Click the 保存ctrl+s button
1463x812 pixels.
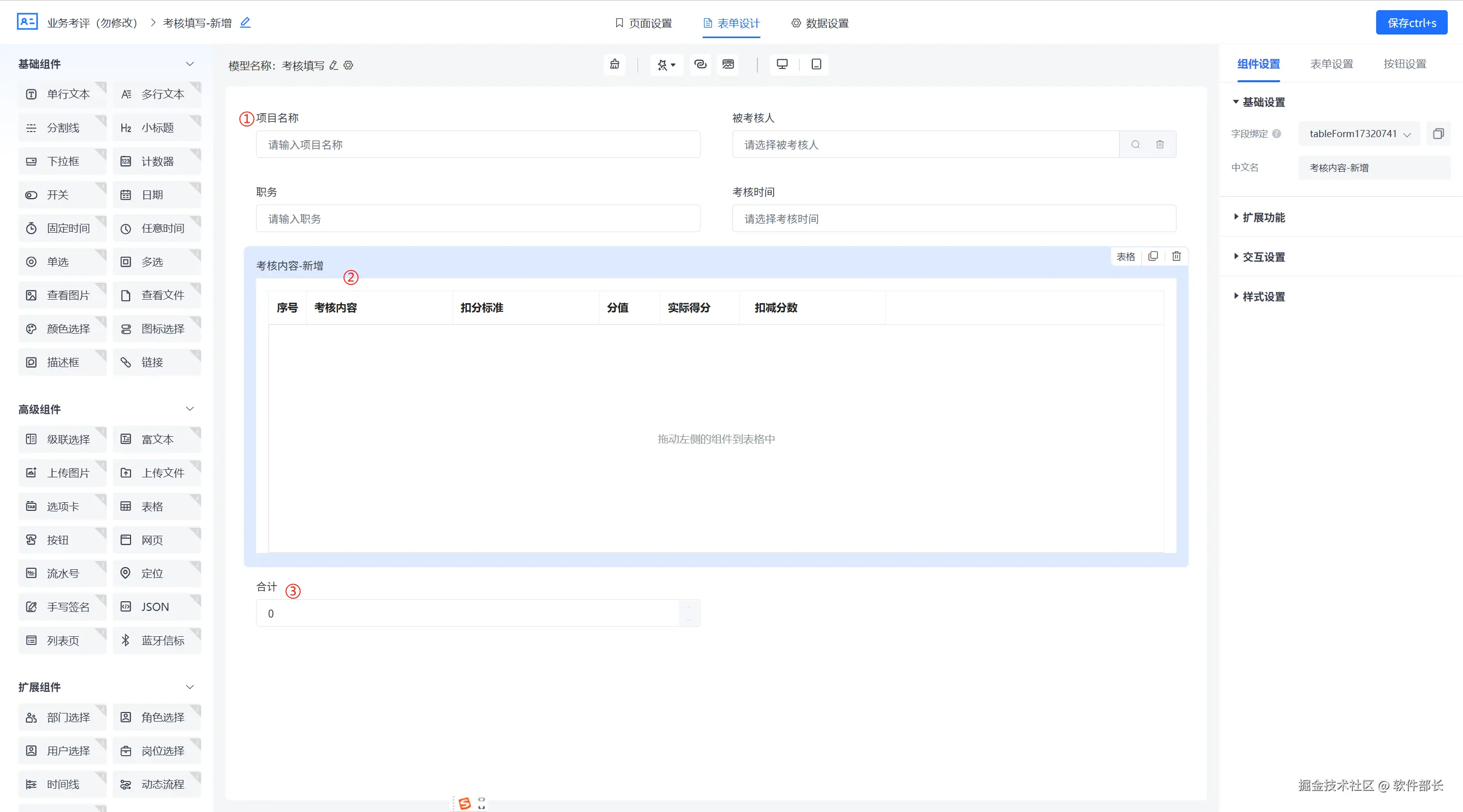tap(1411, 23)
